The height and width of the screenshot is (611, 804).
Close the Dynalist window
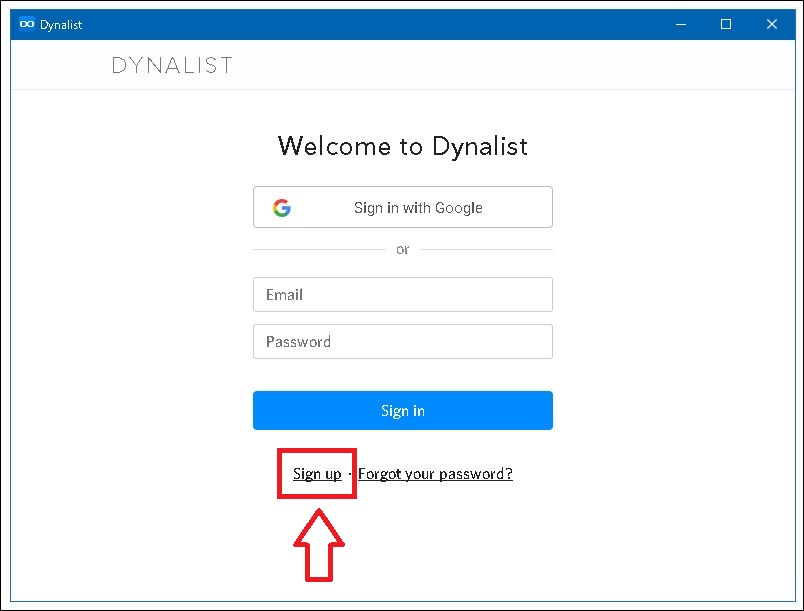coord(772,24)
